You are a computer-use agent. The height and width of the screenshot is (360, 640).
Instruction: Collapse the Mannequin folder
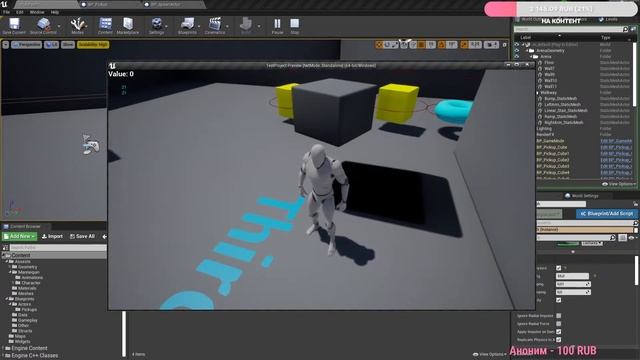[x=10, y=272]
